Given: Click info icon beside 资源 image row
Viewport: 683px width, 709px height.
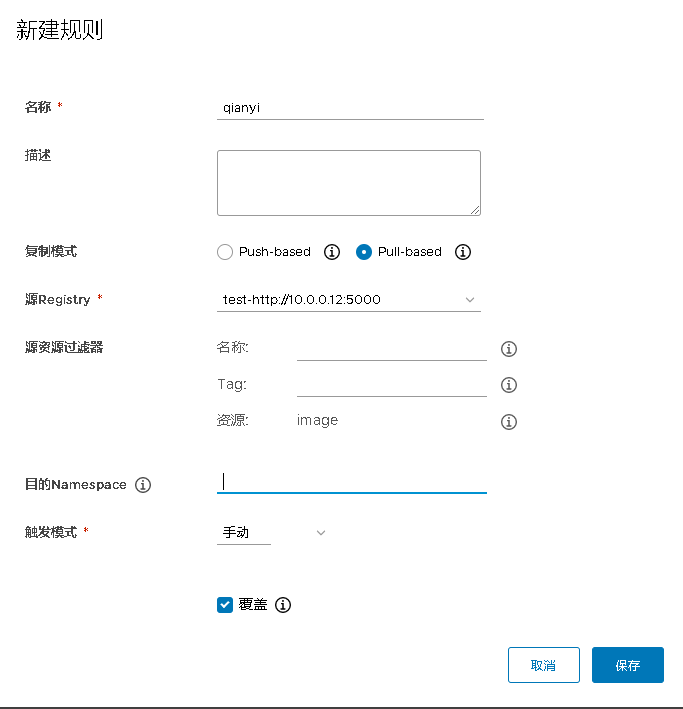Looking at the screenshot, I should coord(508,422).
